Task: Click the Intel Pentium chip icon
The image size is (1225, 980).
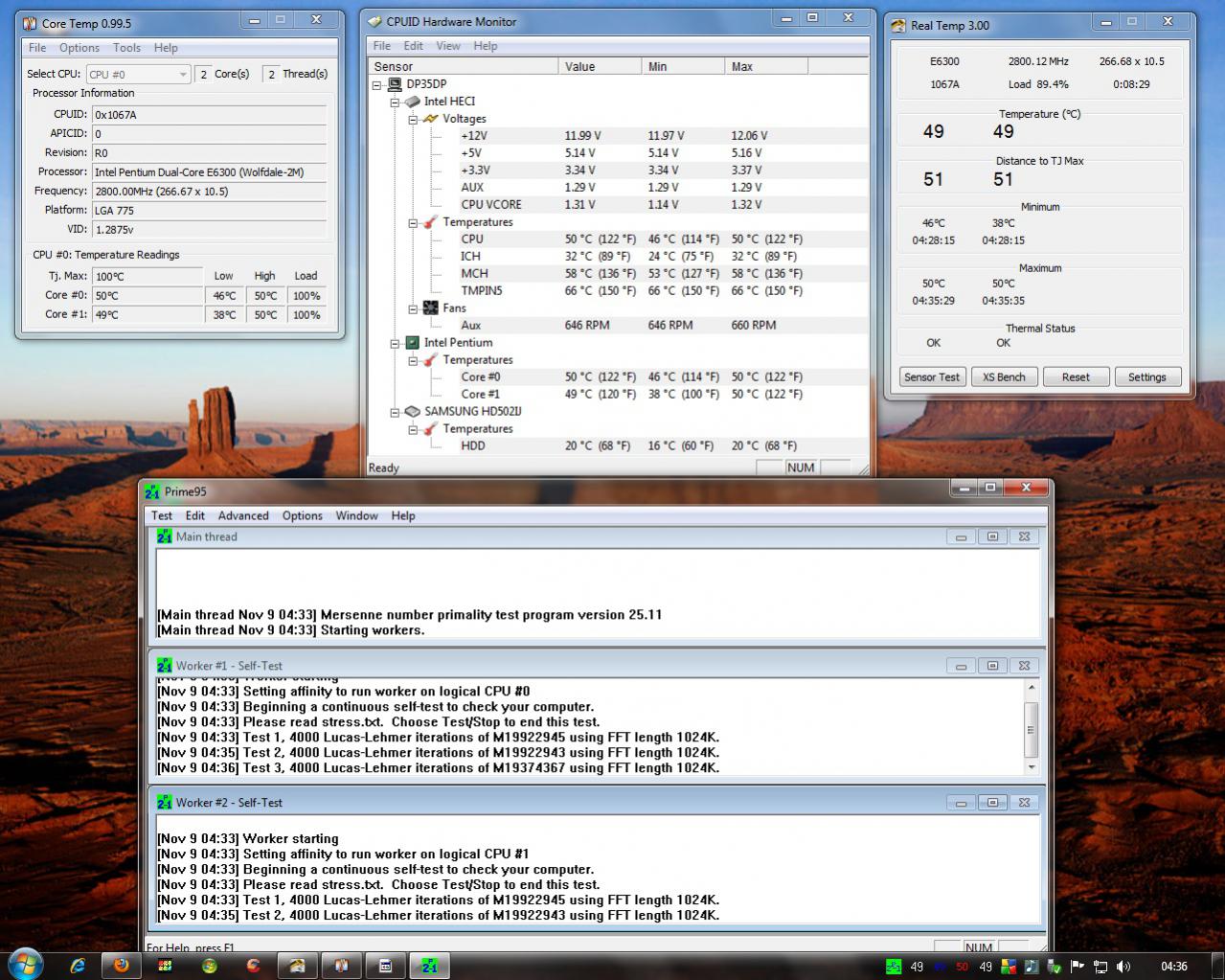Action: click(413, 343)
